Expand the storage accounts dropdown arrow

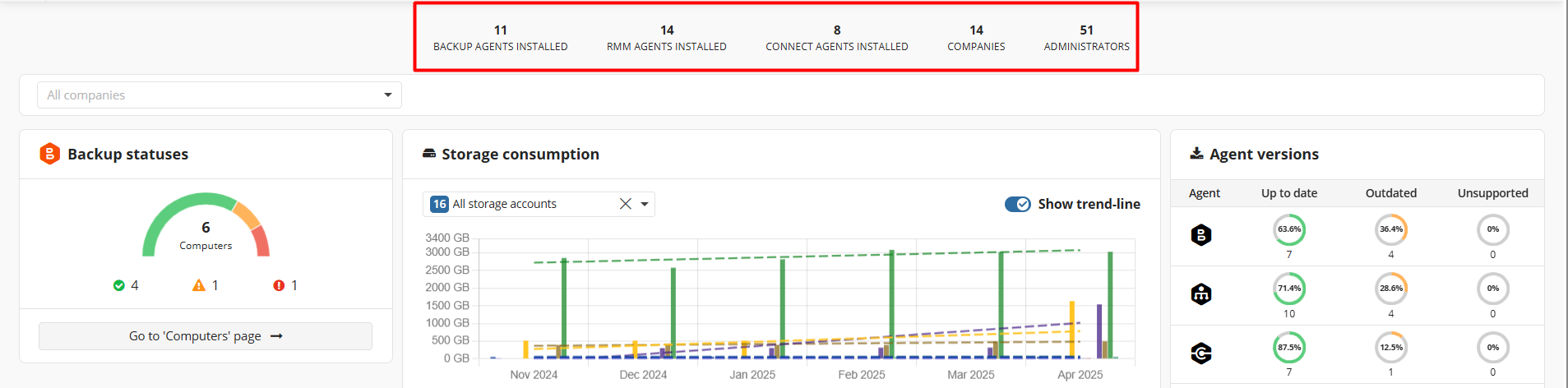[645, 204]
